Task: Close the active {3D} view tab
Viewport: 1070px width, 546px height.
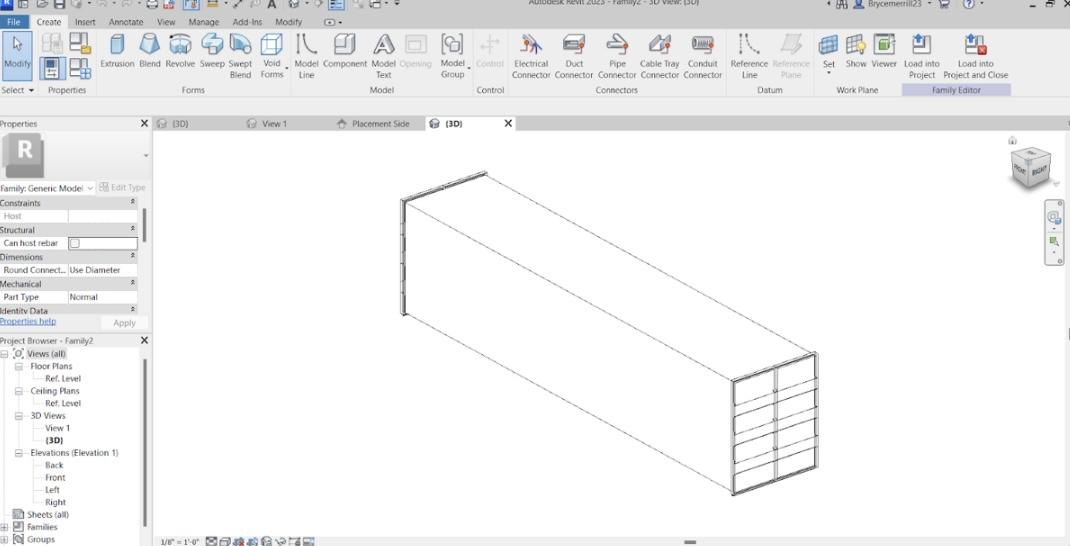Action: point(508,124)
